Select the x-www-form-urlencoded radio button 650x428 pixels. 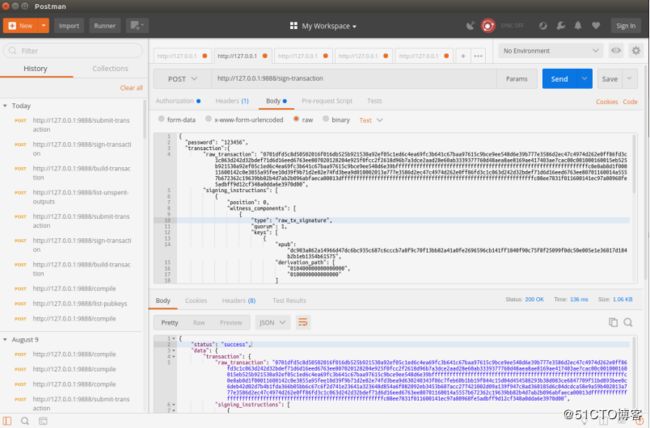click(209, 119)
